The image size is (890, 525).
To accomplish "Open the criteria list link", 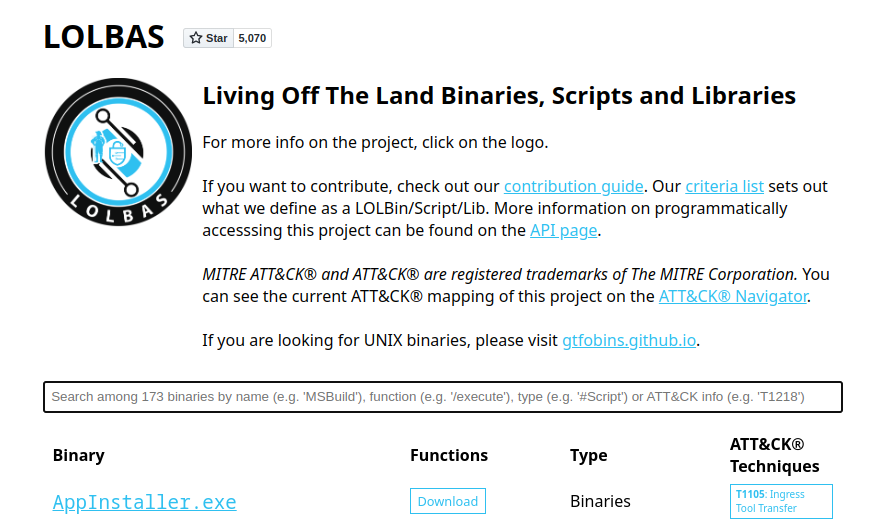I will pyautogui.click(x=724, y=186).
